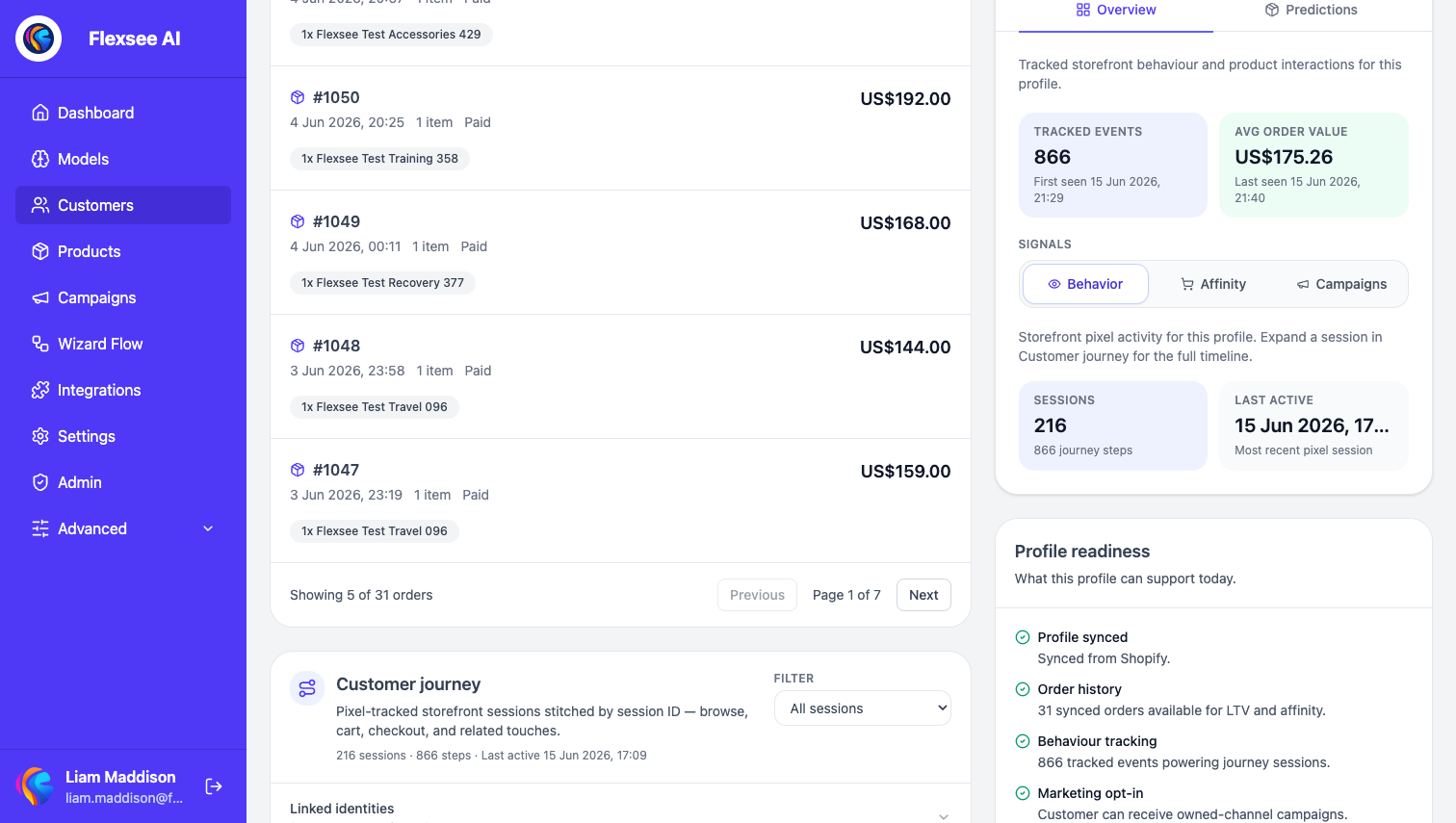Click the Admin shield icon
The height and width of the screenshot is (823, 1456).
tap(40, 482)
